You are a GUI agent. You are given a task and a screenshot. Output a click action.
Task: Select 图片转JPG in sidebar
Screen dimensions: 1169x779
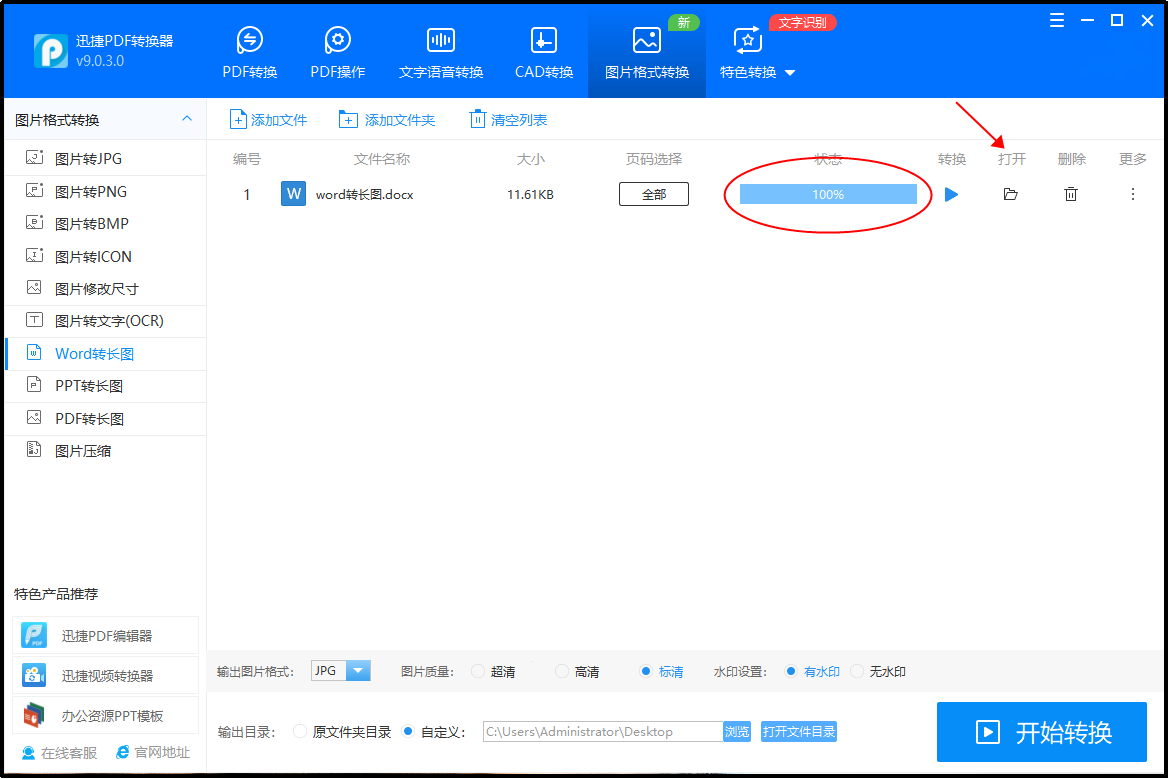tap(105, 159)
